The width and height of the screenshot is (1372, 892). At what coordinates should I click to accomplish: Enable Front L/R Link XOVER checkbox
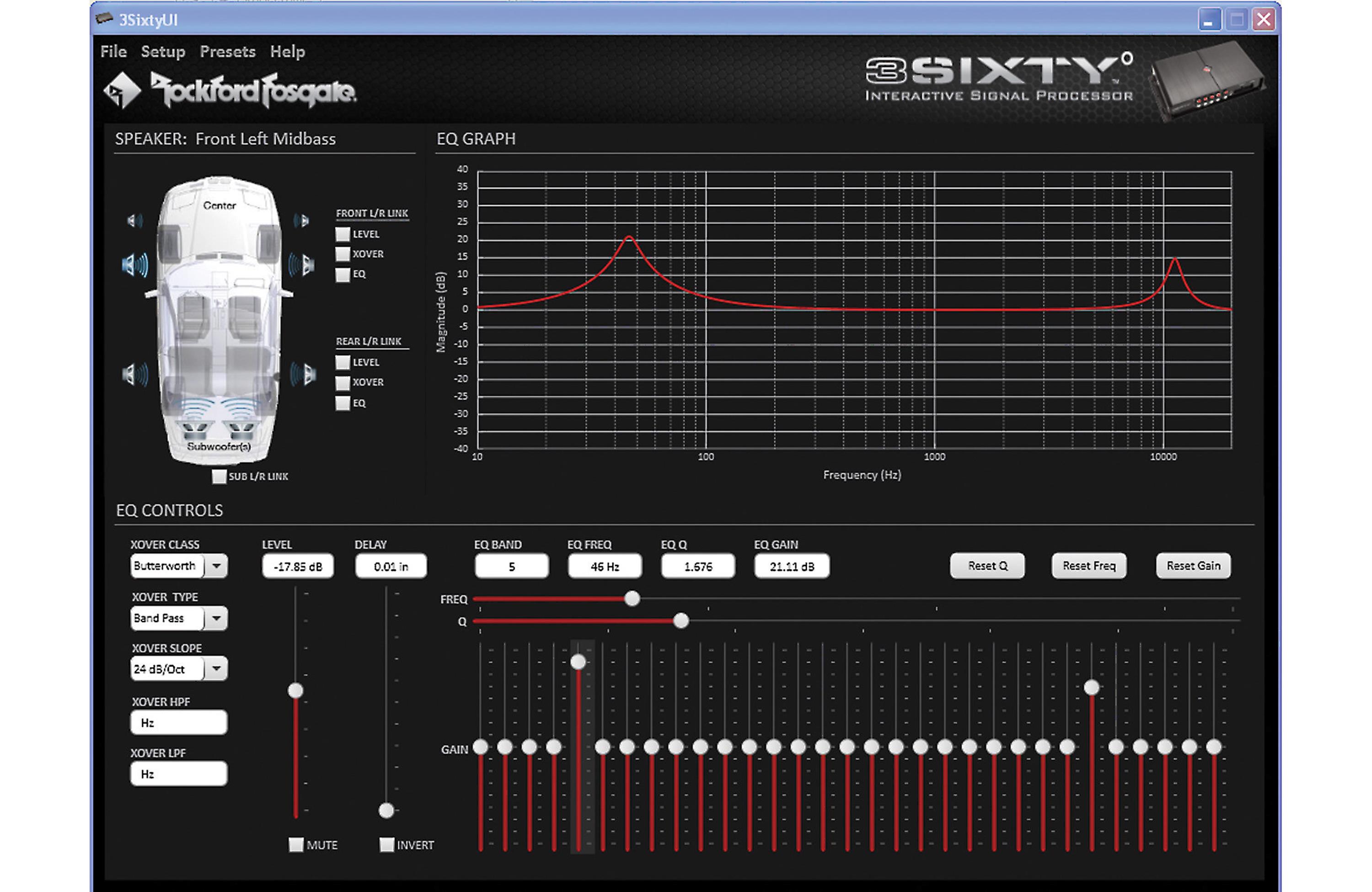pos(343,254)
